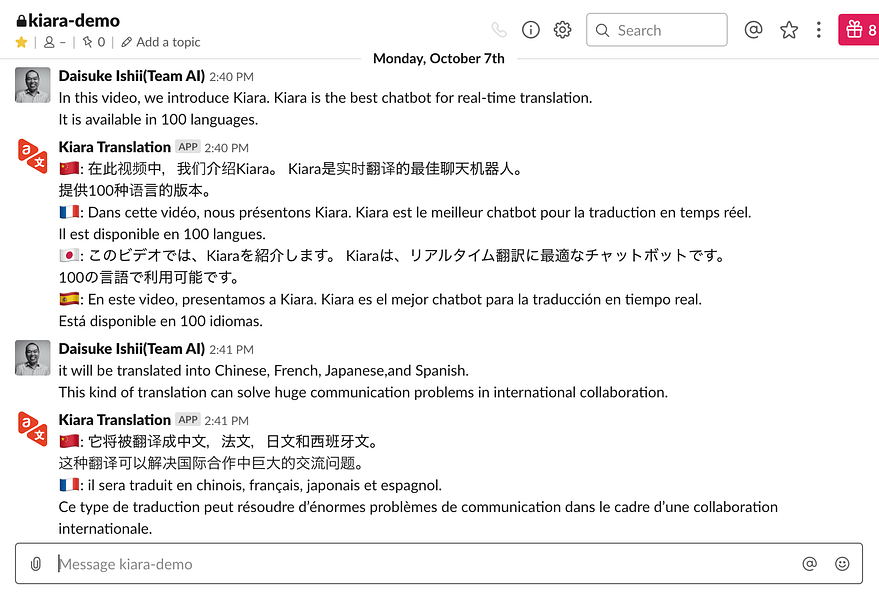879x600 pixels.
Task: Show mentions and reactions @ icon
Action: tap(753, 29)
